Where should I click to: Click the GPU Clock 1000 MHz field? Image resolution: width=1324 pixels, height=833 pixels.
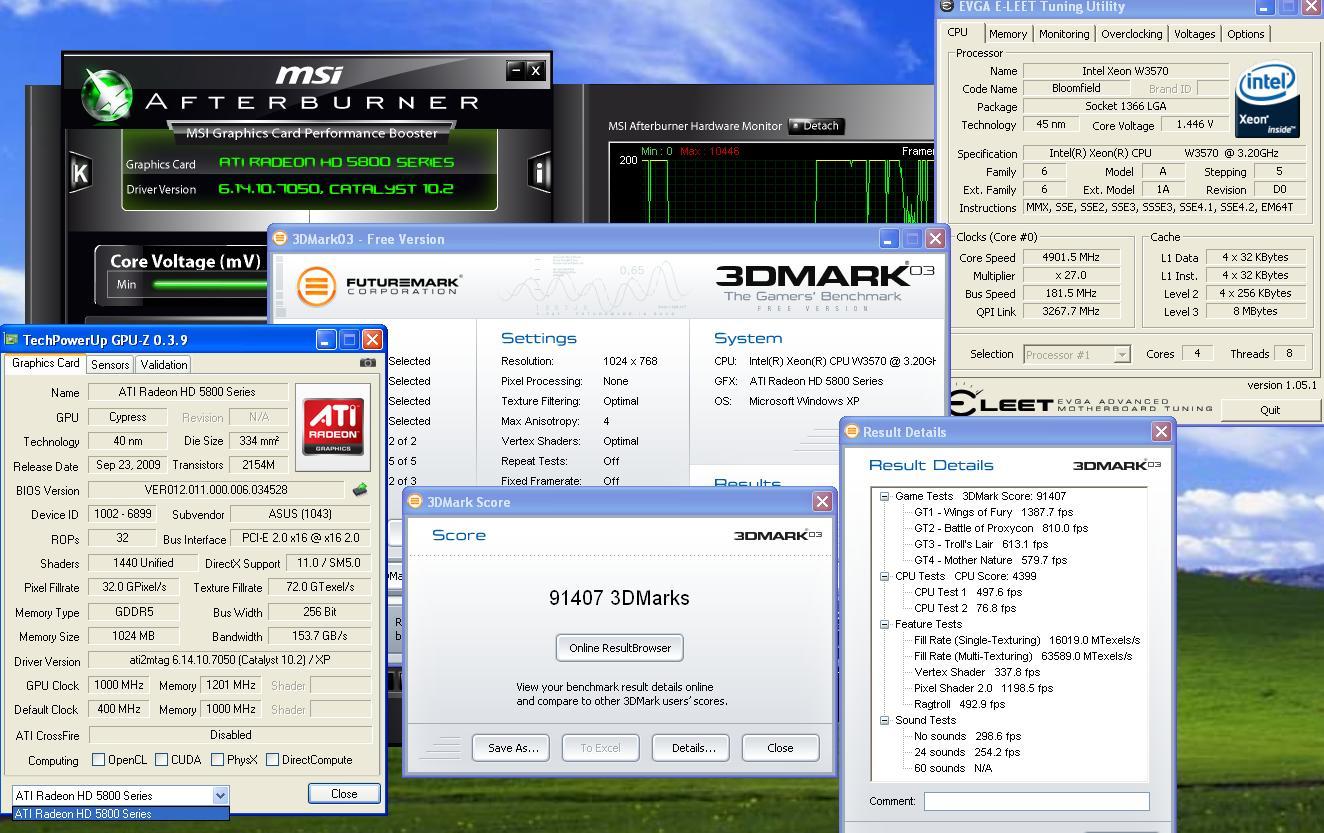point(118,685)
